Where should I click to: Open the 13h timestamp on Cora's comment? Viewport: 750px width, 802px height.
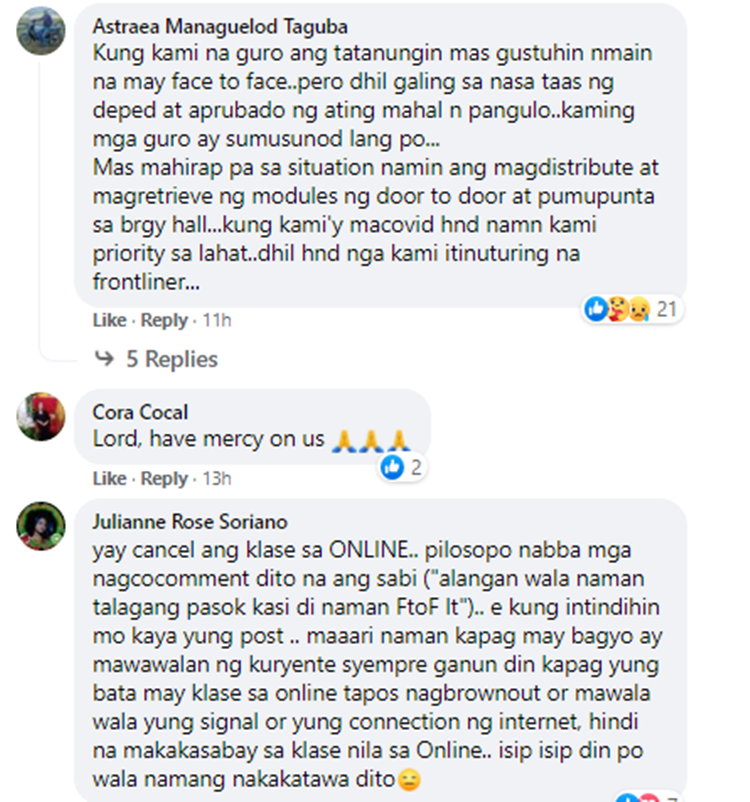217,479
